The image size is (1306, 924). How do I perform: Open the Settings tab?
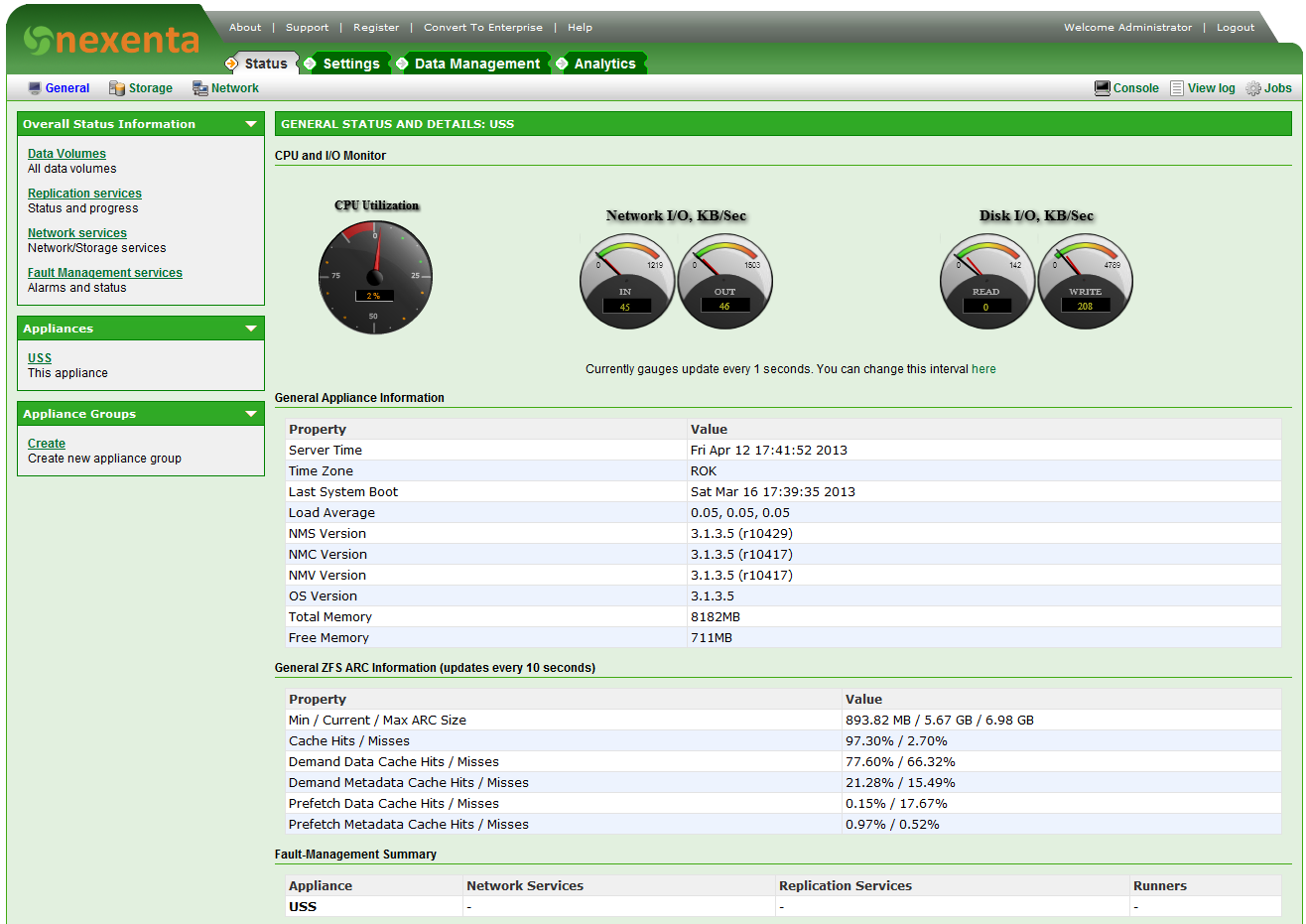(351, 64)
